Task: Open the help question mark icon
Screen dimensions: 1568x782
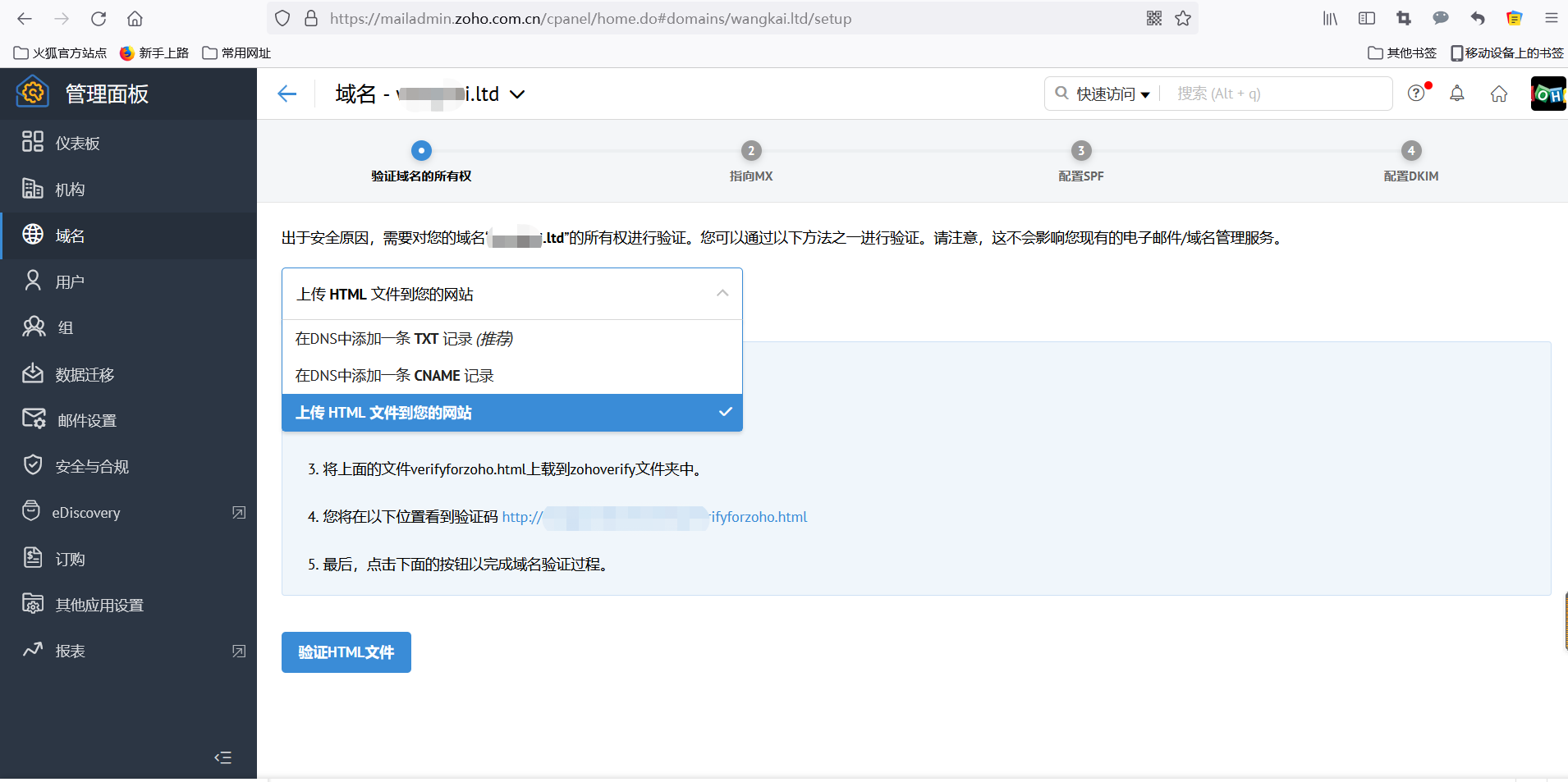Action: pyautogui.click(x=1416, y=94)
